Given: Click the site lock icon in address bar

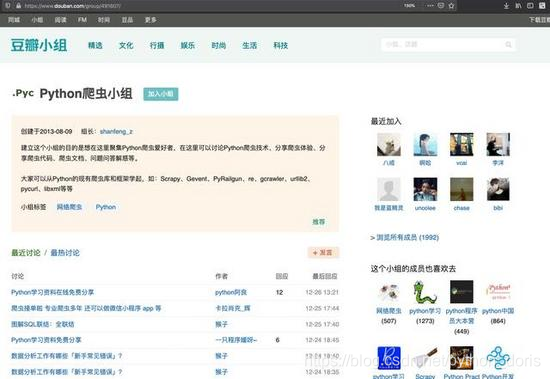Looking at the screenshot, I should 18,6.
